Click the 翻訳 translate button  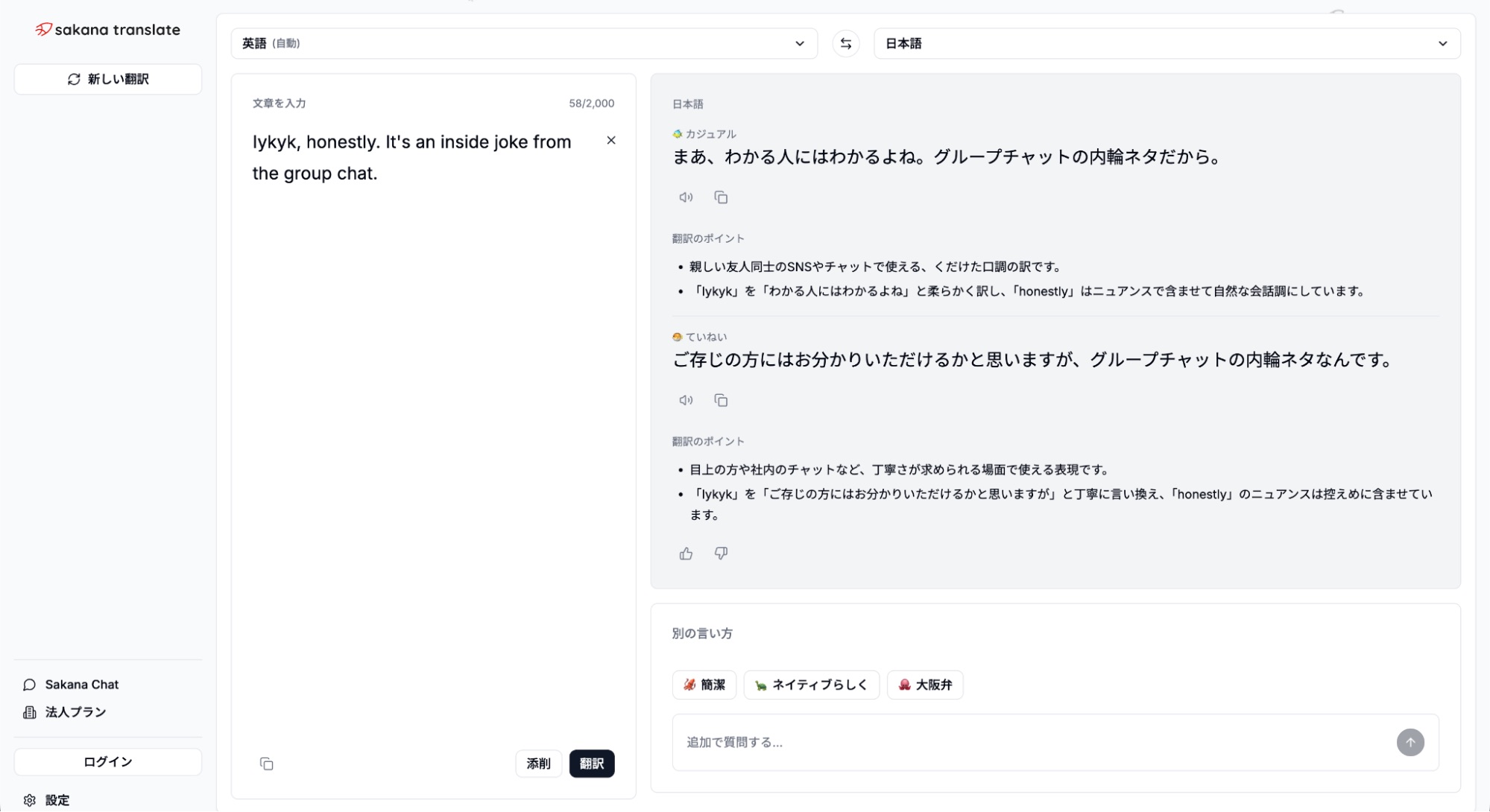click(x=592, y=764)
